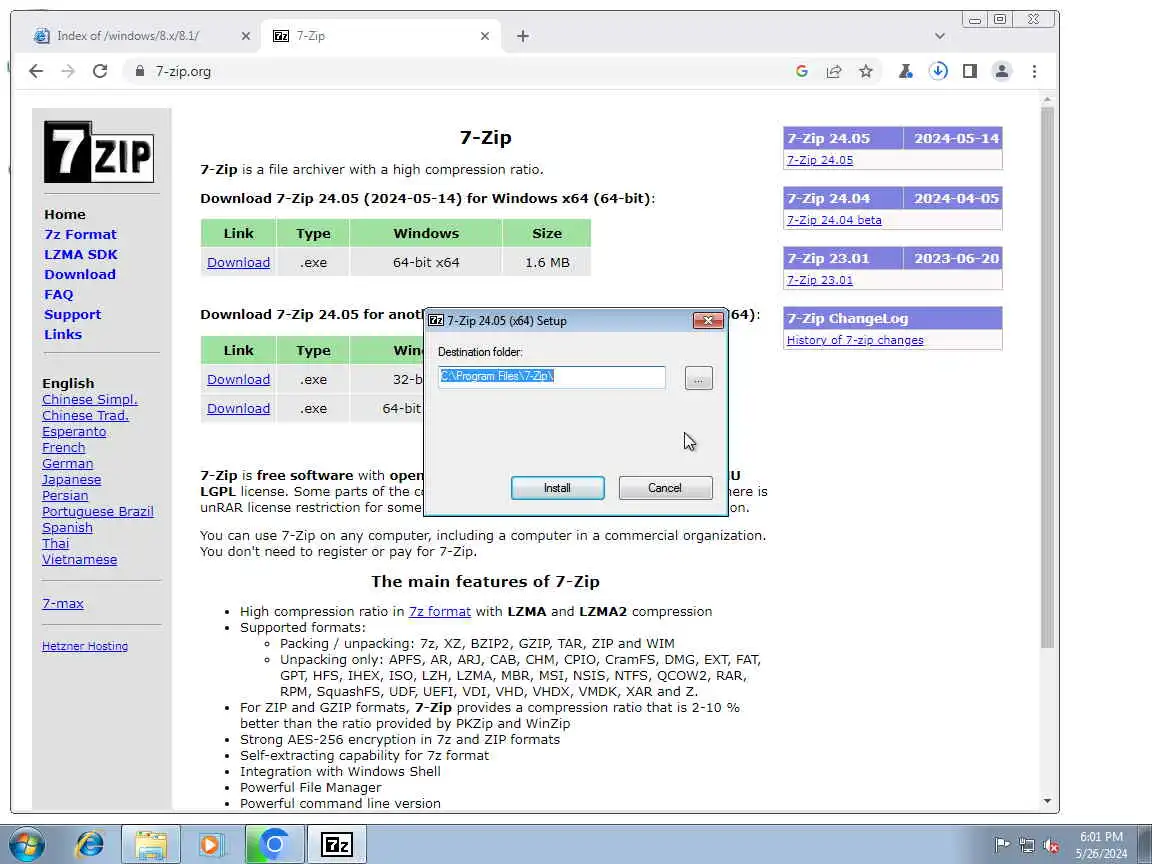Open LZMA SDK in the sidebar
The image size is (1152, 864).
pyautogui.click(x=81, y=254)
